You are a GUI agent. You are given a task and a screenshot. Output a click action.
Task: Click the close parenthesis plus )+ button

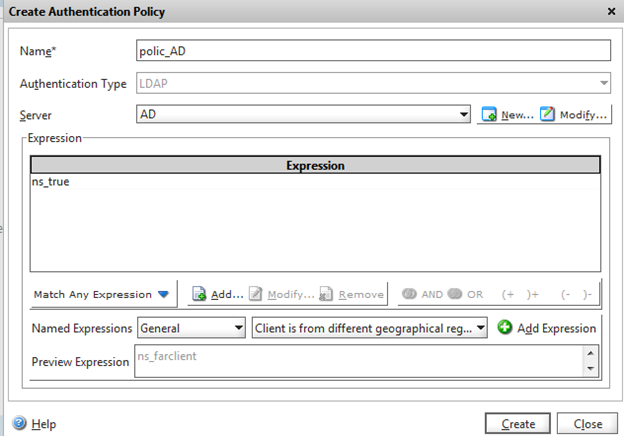point(532,294)
